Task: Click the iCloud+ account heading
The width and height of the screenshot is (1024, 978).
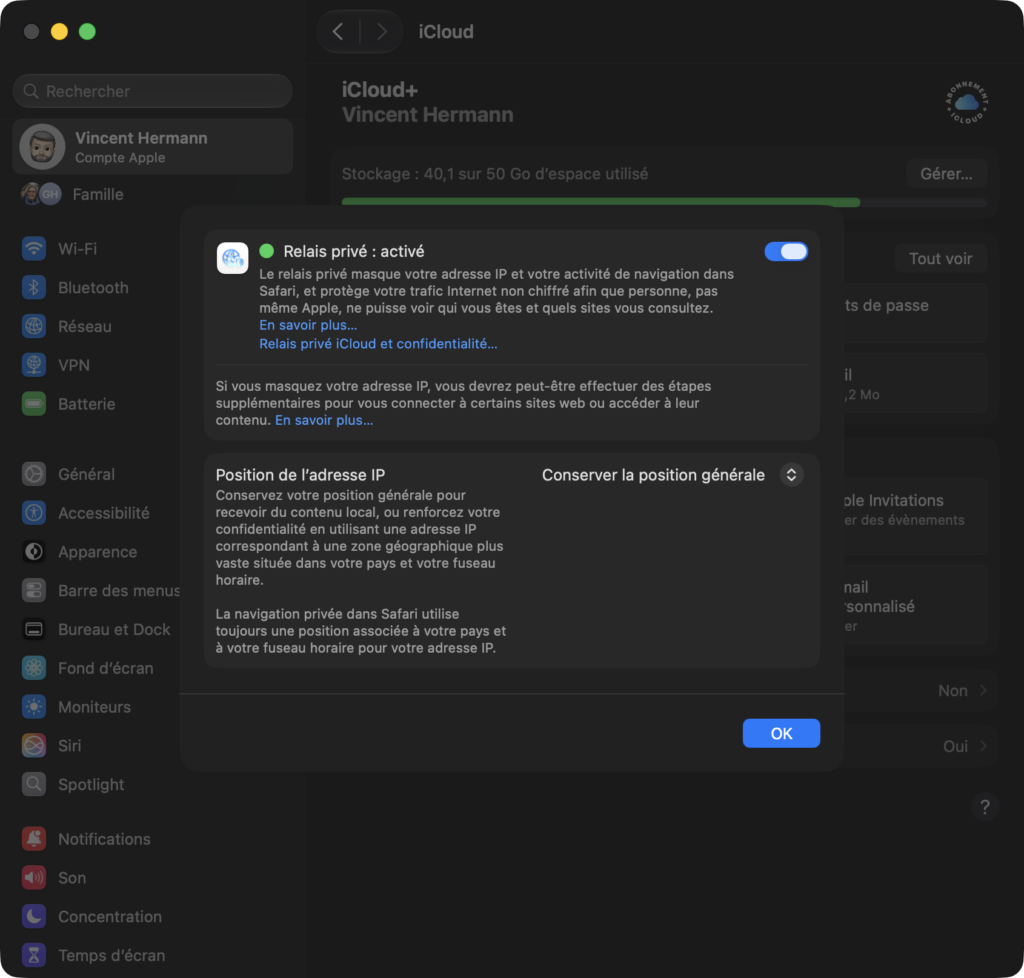Action: click(x=380, y=89)
